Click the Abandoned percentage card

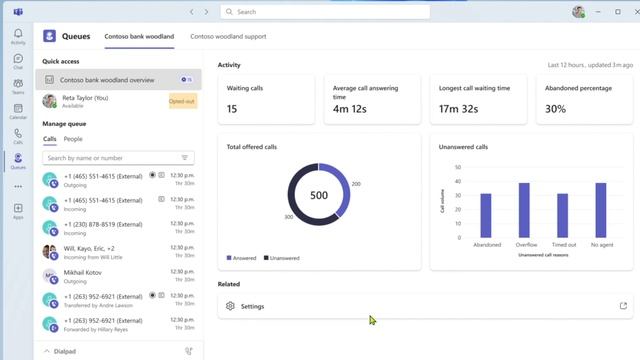pyautogui.click(x=584, y=99)
